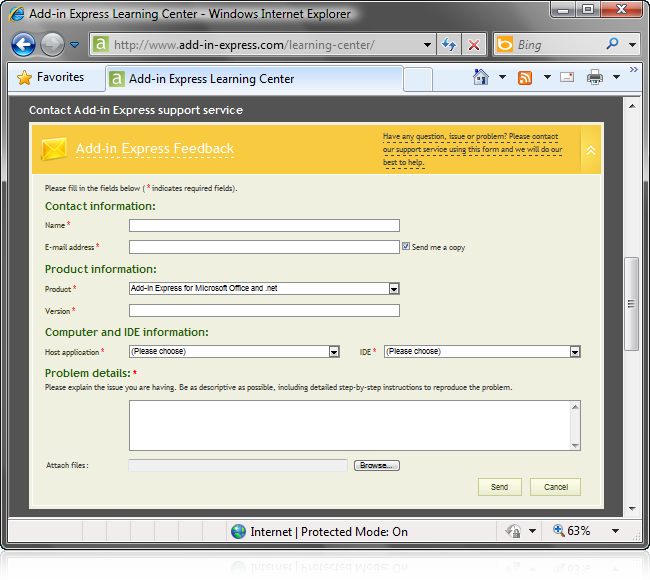650x580 pixels.
Task: Expand command bar overflow chevron
Action: click(634, 69)
